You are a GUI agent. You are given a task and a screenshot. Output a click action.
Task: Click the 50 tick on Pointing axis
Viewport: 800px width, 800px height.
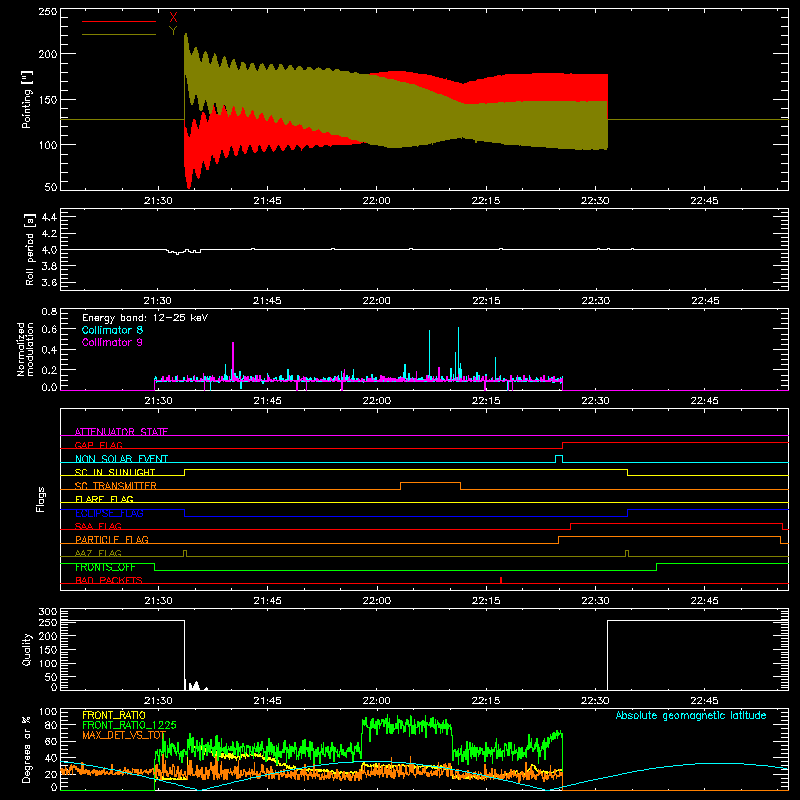tap(51, 187)
